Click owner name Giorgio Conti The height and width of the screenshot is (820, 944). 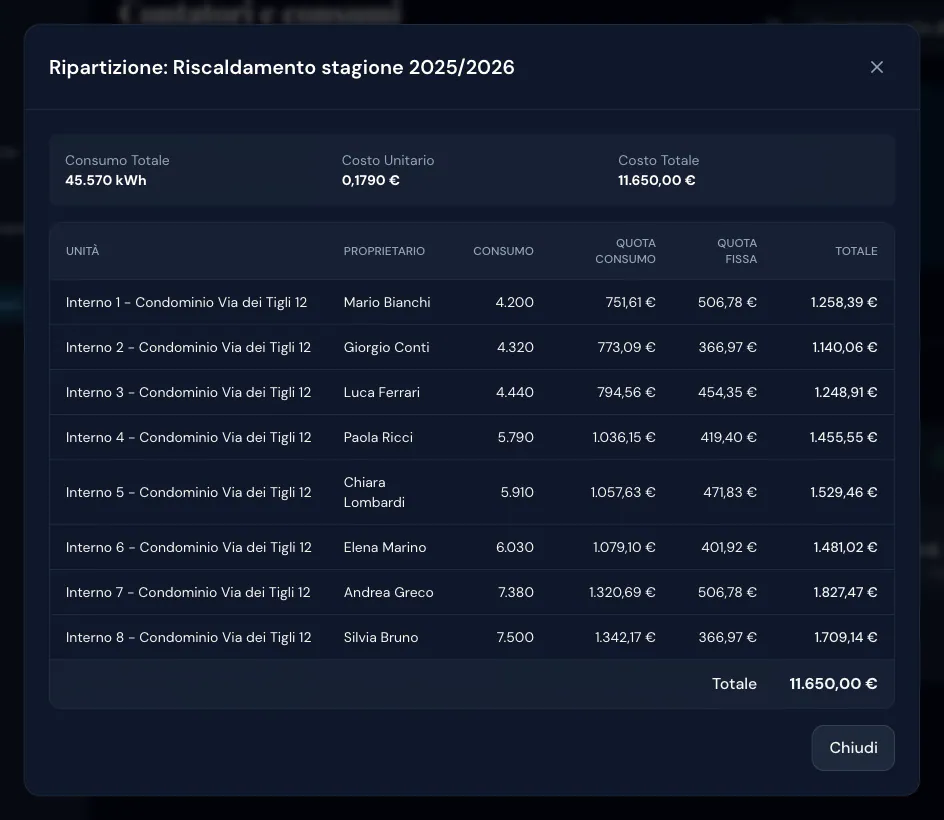click(387, 347)
